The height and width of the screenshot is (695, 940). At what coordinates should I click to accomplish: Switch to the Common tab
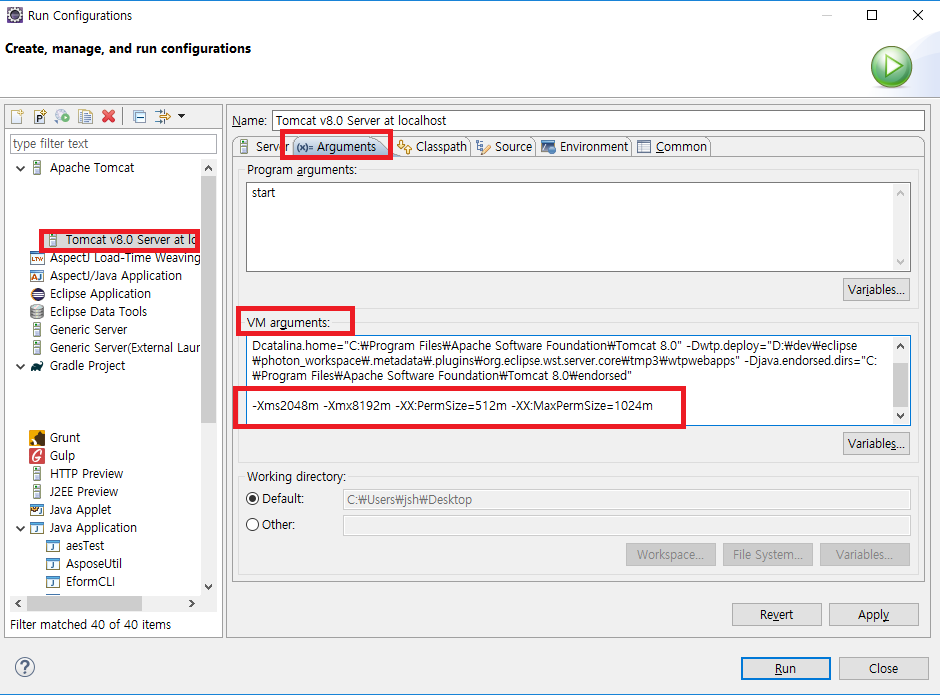672,146
